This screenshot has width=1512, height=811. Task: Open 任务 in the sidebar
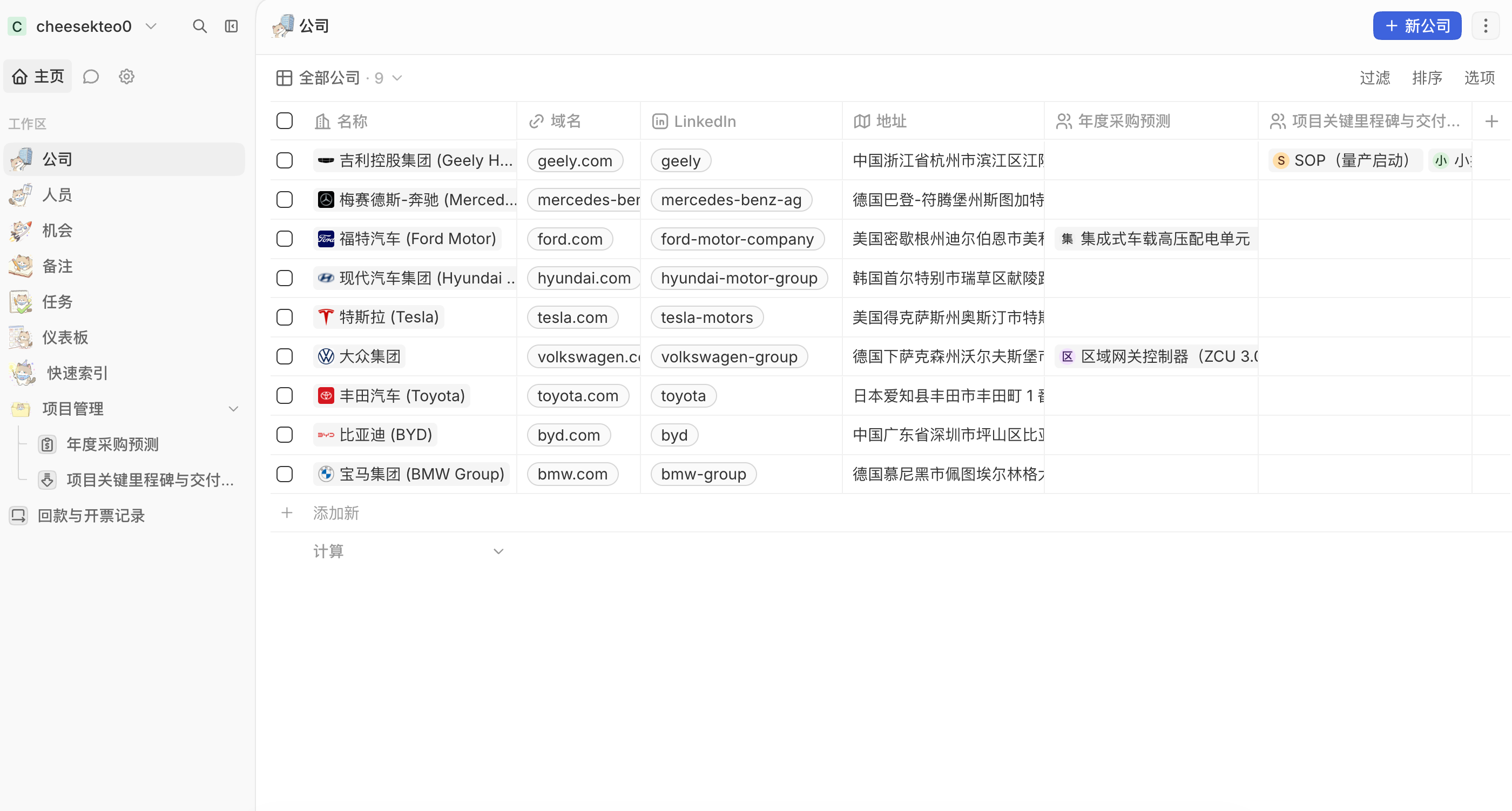click(124, 302)
